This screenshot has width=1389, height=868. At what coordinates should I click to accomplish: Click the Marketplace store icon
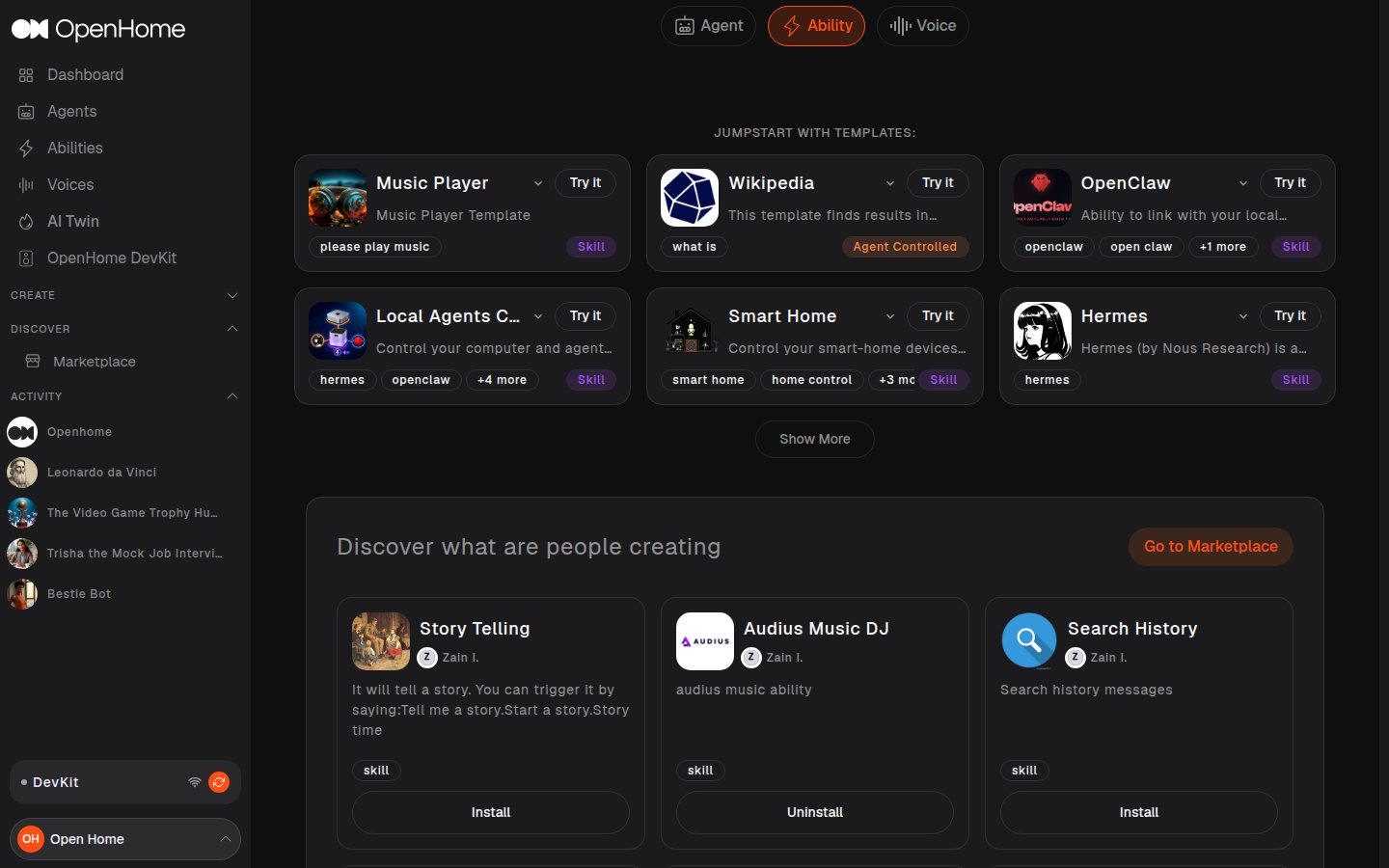click(x=33, y=361)
